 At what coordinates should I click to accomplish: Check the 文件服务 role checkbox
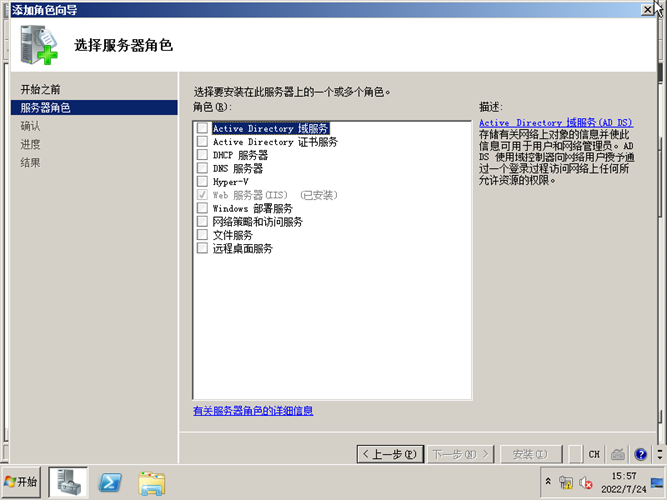(x=202, y=234)
